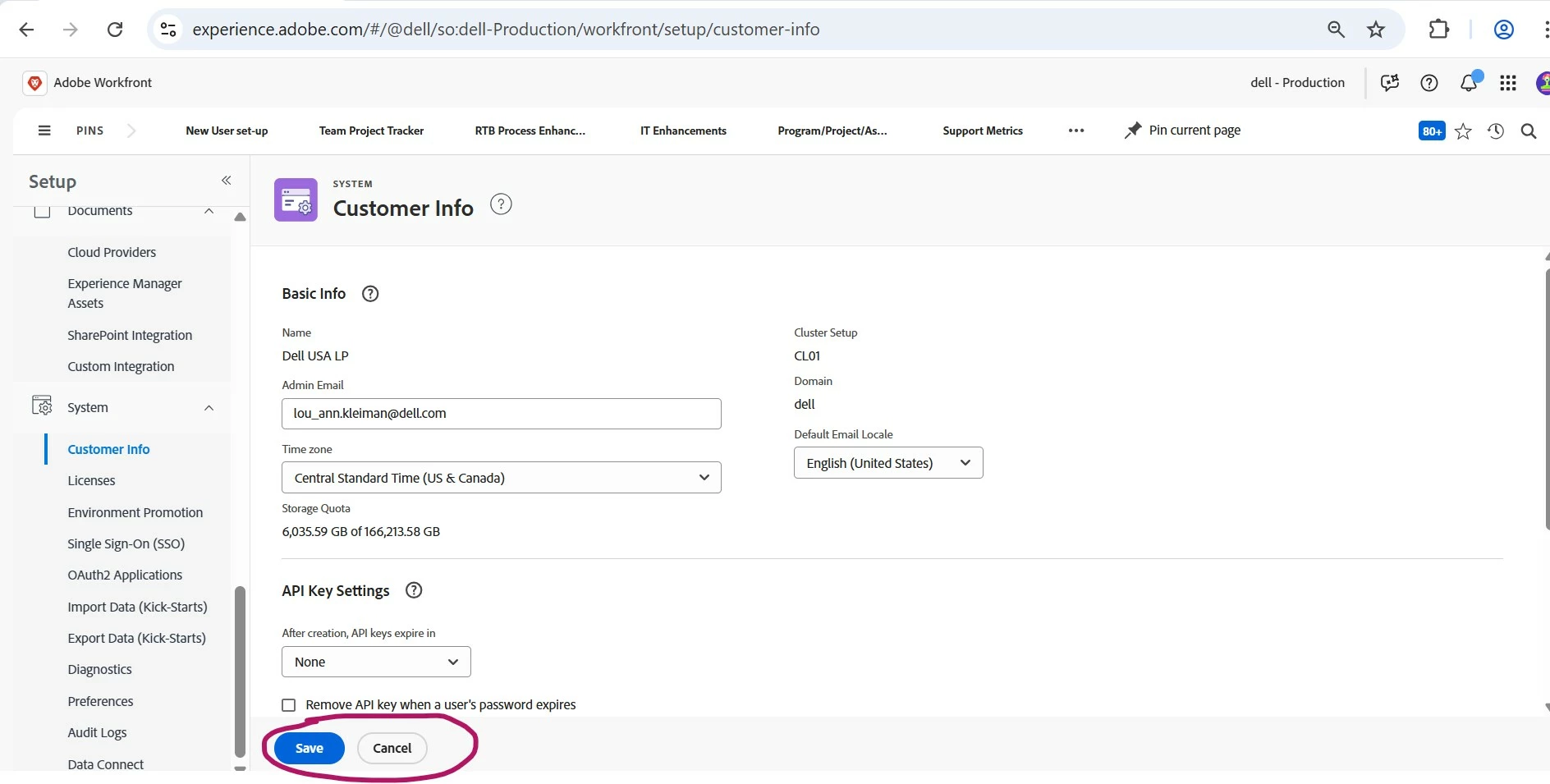Open the Team Project Tracker pin
The image size is (1550, 784).
(371, 131)
